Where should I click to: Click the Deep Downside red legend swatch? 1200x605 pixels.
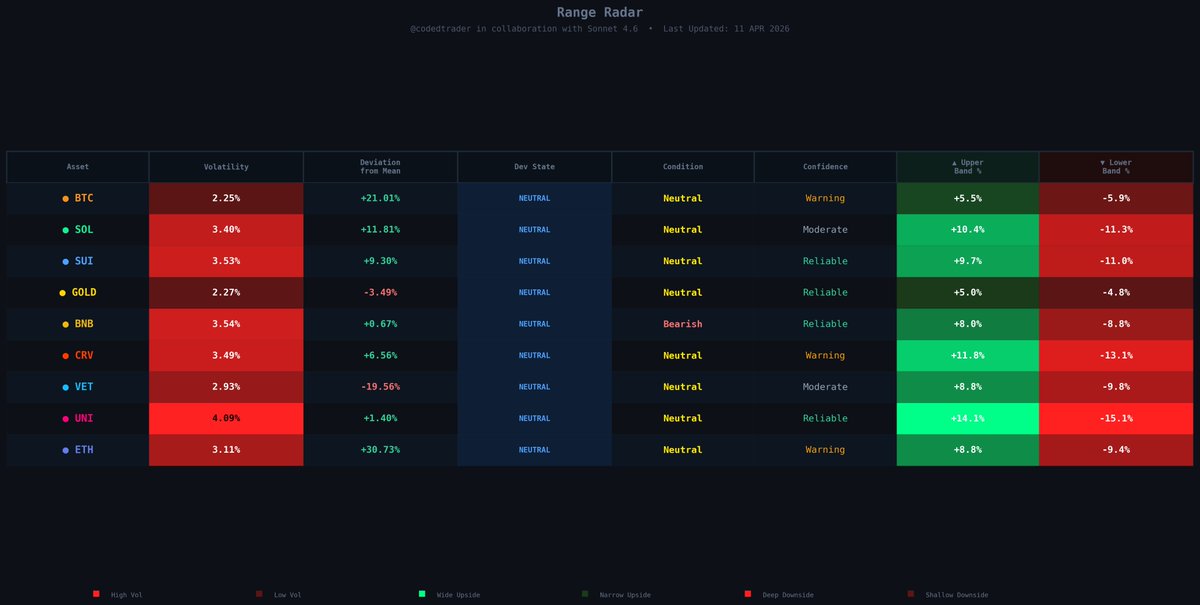[748, 594]
